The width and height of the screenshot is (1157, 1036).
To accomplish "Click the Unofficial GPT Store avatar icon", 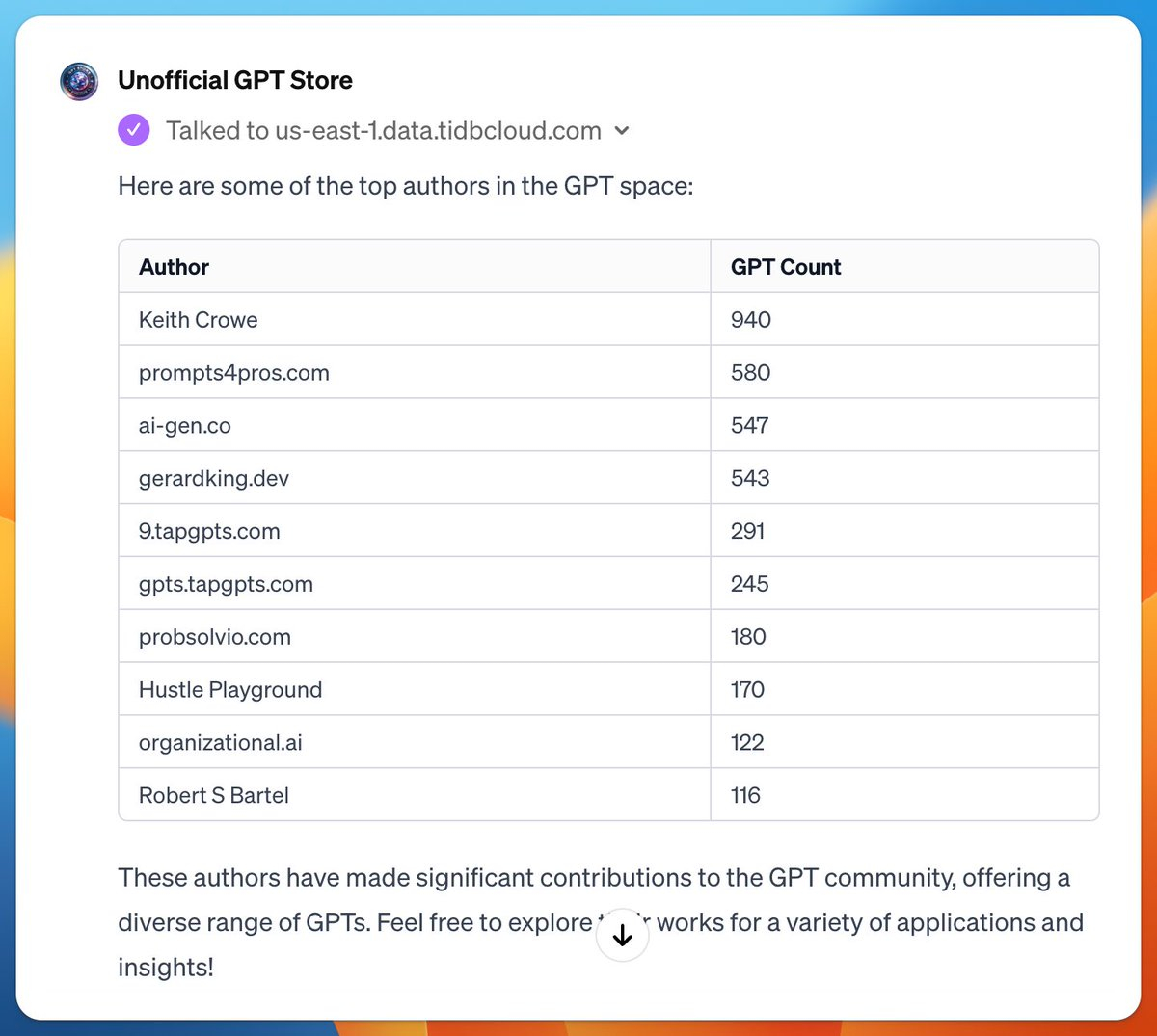I will pyautogui.click(x=79, y=82).
